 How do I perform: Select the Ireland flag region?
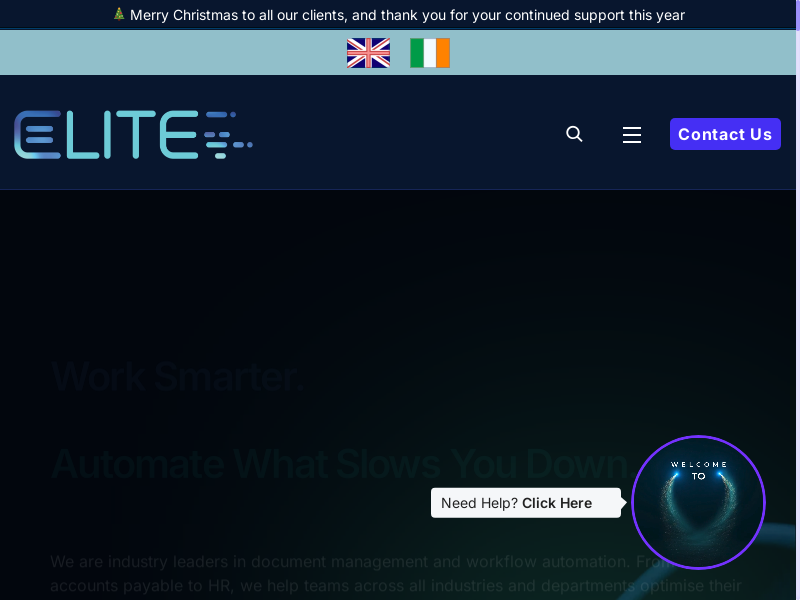click(x=430, y=53)
